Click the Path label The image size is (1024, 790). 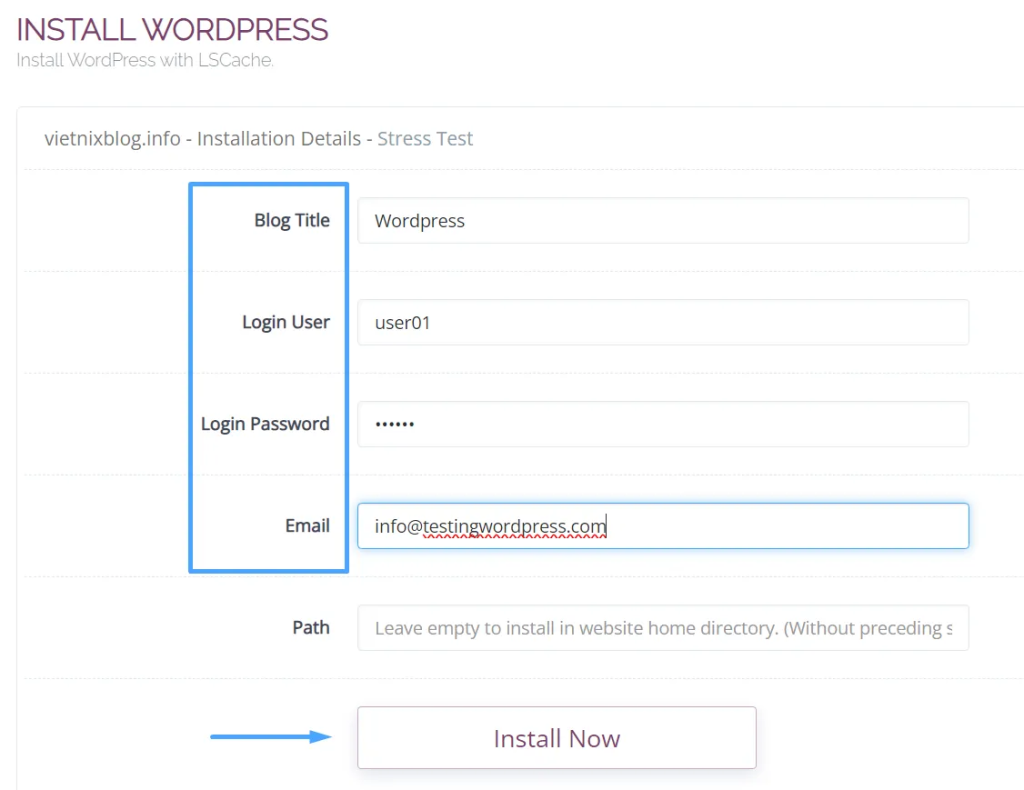tap(310, 628)
